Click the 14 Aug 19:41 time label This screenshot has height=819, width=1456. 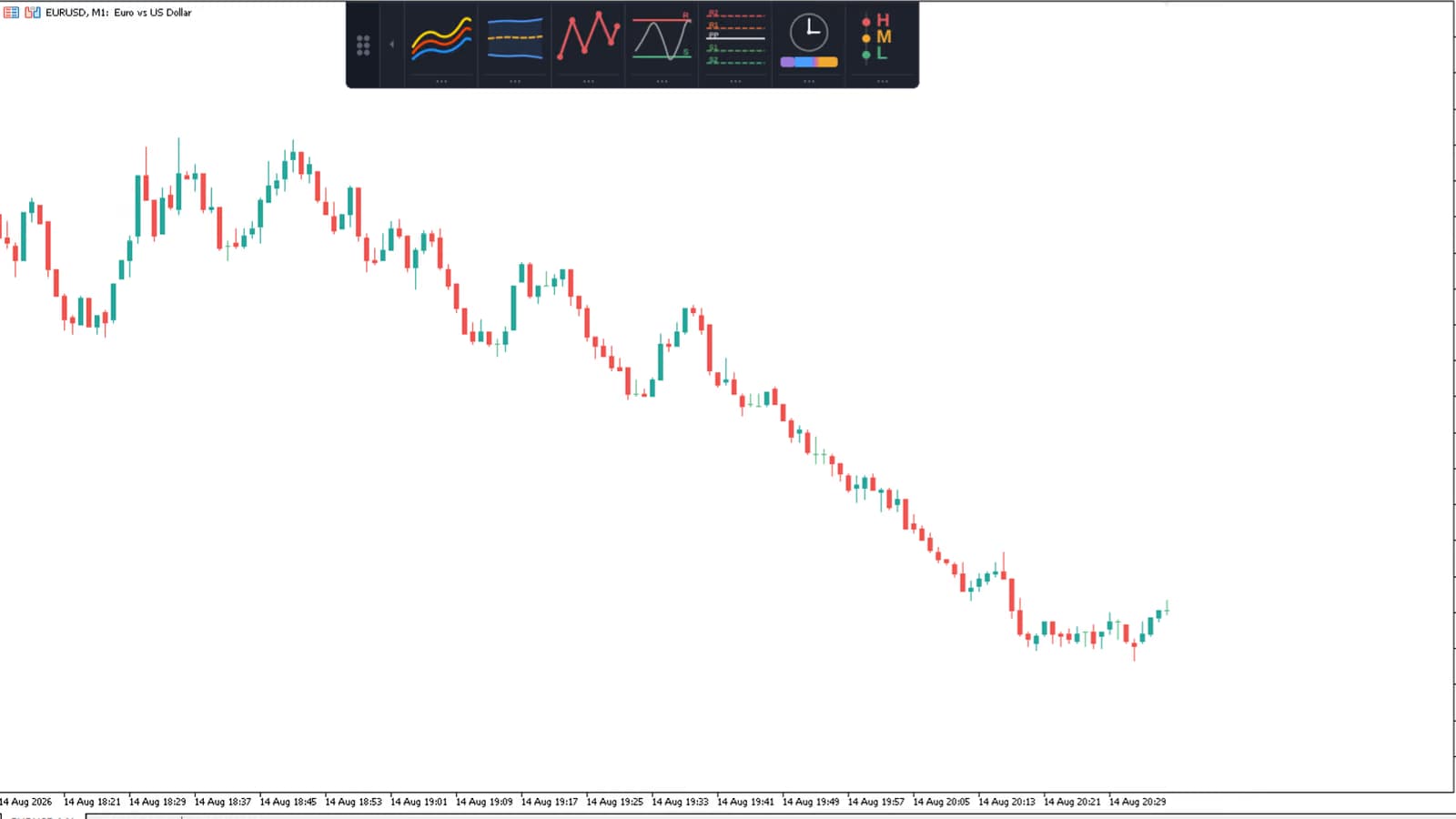746,802
